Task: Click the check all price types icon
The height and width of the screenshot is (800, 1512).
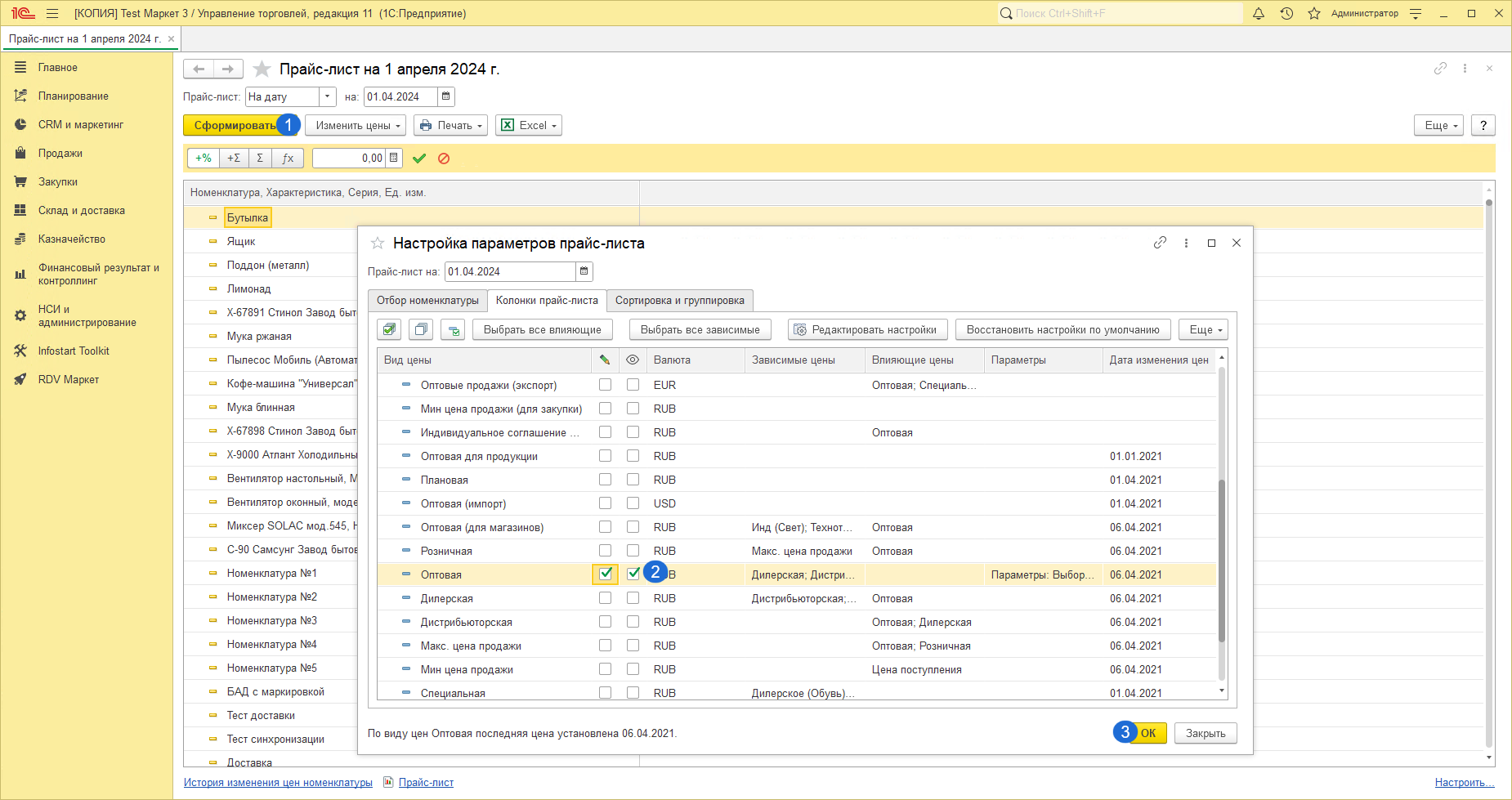Action: click(389, 329)
